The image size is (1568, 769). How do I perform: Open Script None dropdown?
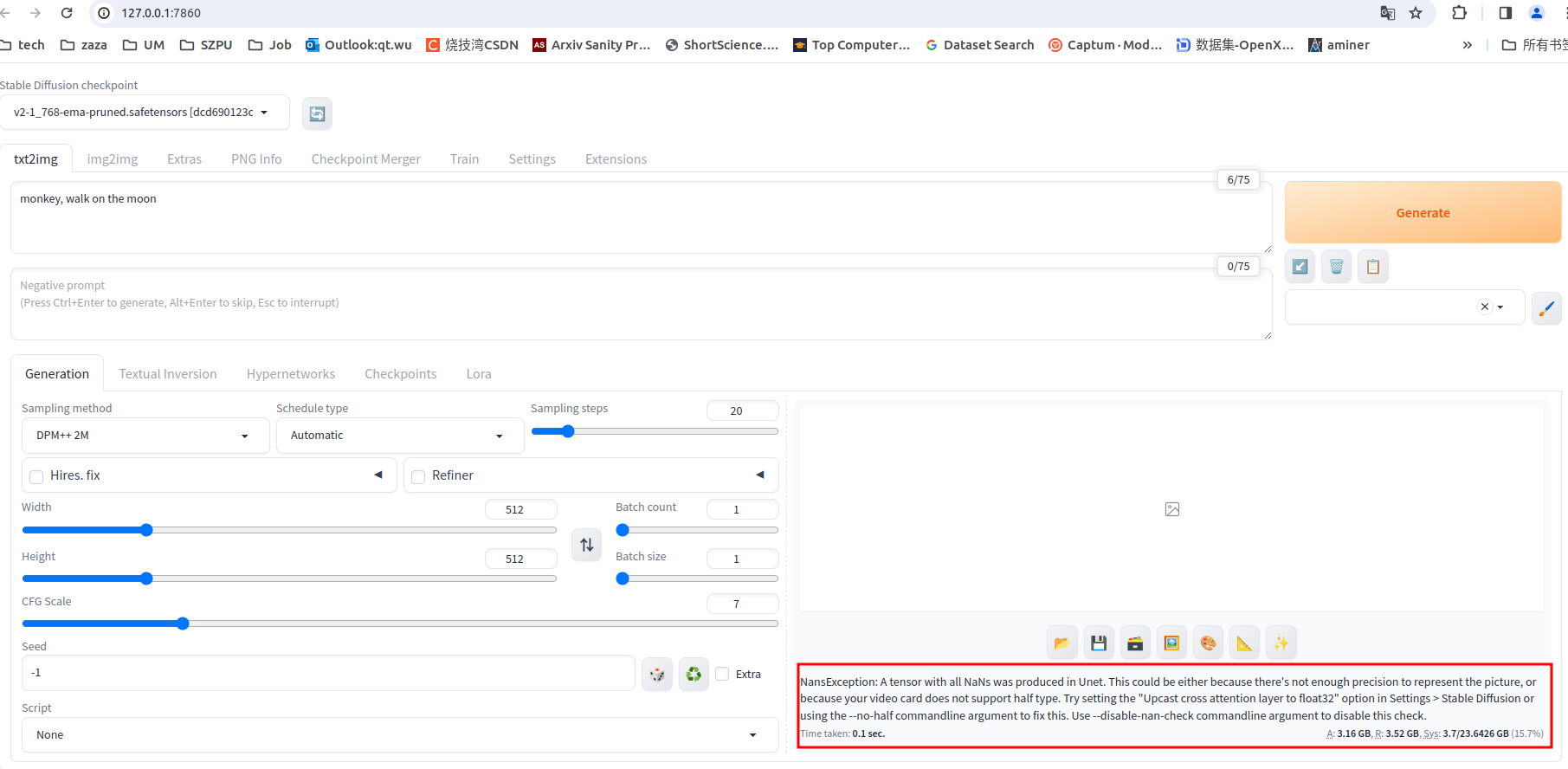tap(400, 734)
